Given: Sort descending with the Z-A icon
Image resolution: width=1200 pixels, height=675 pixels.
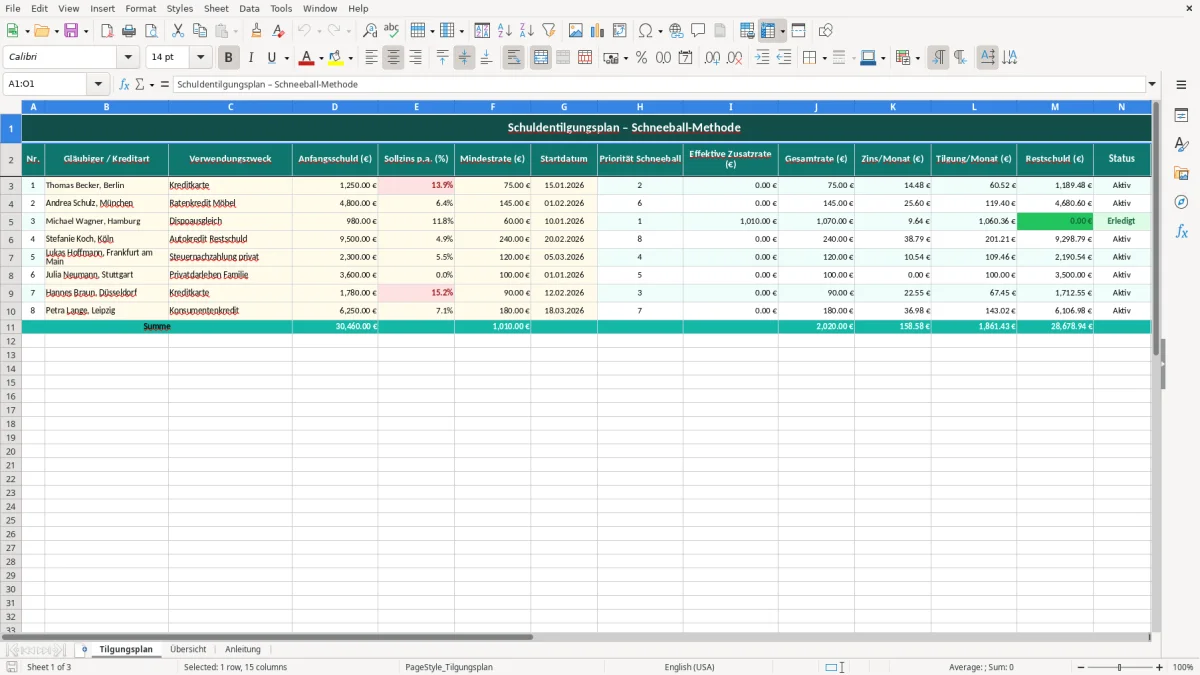Looking at the screenshot, I should tap(526, 31).
